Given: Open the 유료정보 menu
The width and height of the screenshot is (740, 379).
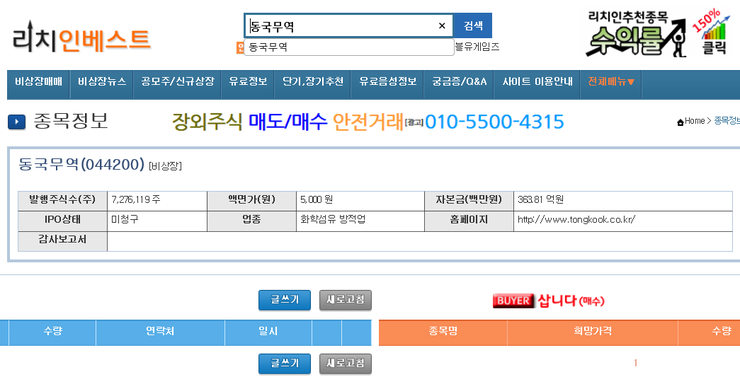Looking at the screenshot, I should 248,82.
